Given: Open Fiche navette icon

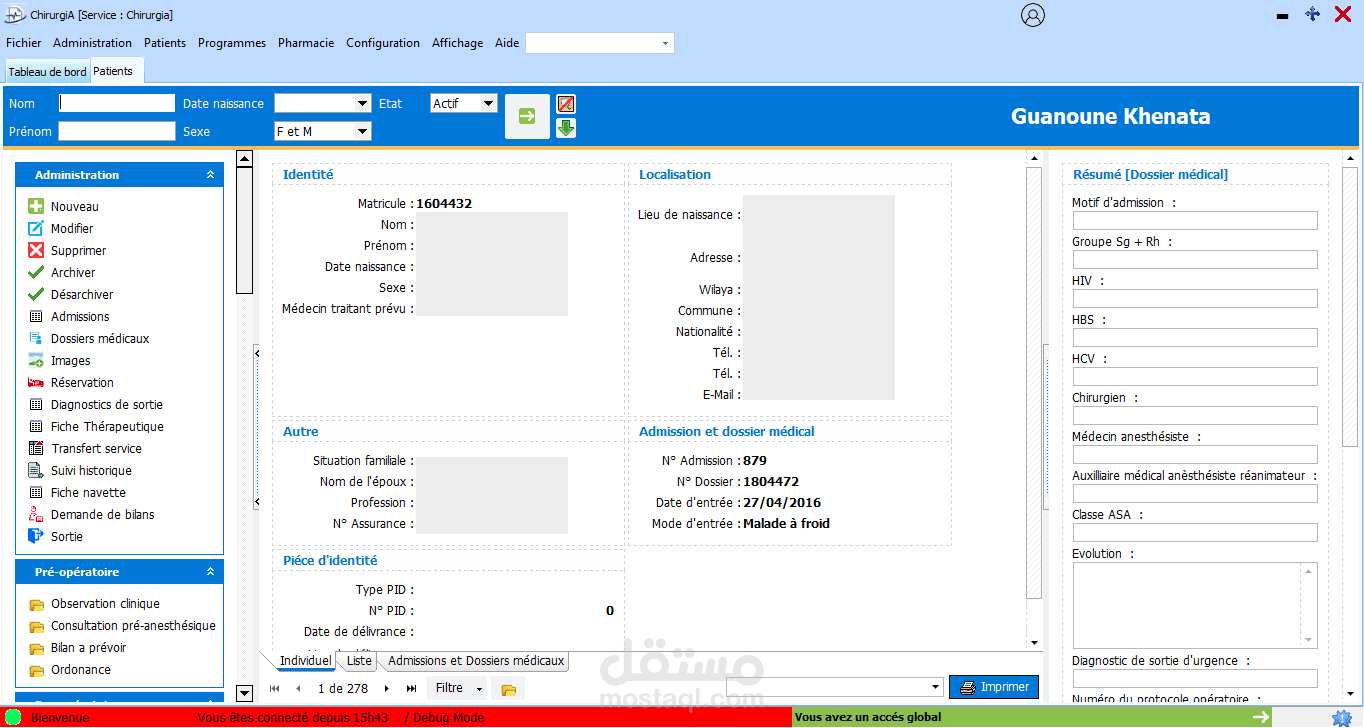Looking at the screenshot, I should (36, 492).
